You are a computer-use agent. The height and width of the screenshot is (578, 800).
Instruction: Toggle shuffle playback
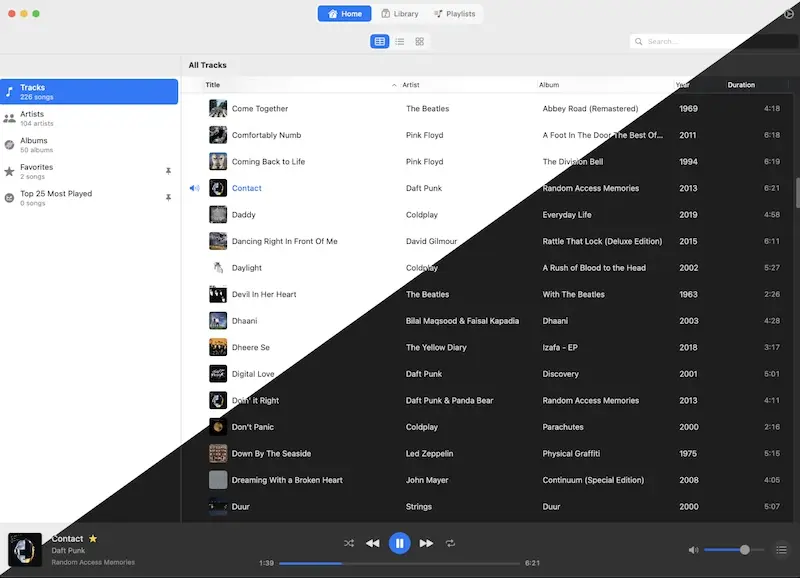coord(349,543)
